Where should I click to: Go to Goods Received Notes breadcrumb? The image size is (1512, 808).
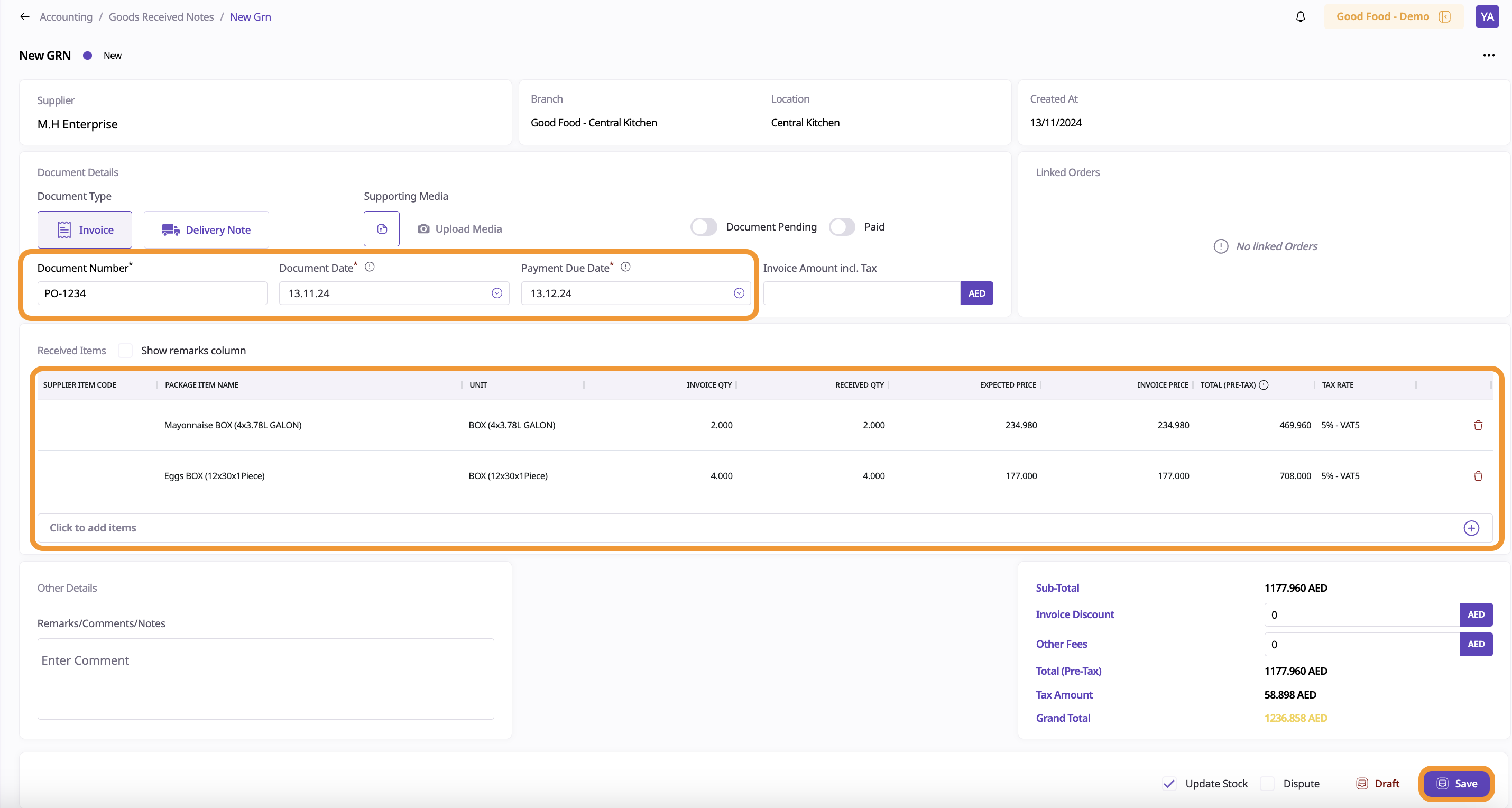(161, 16)
